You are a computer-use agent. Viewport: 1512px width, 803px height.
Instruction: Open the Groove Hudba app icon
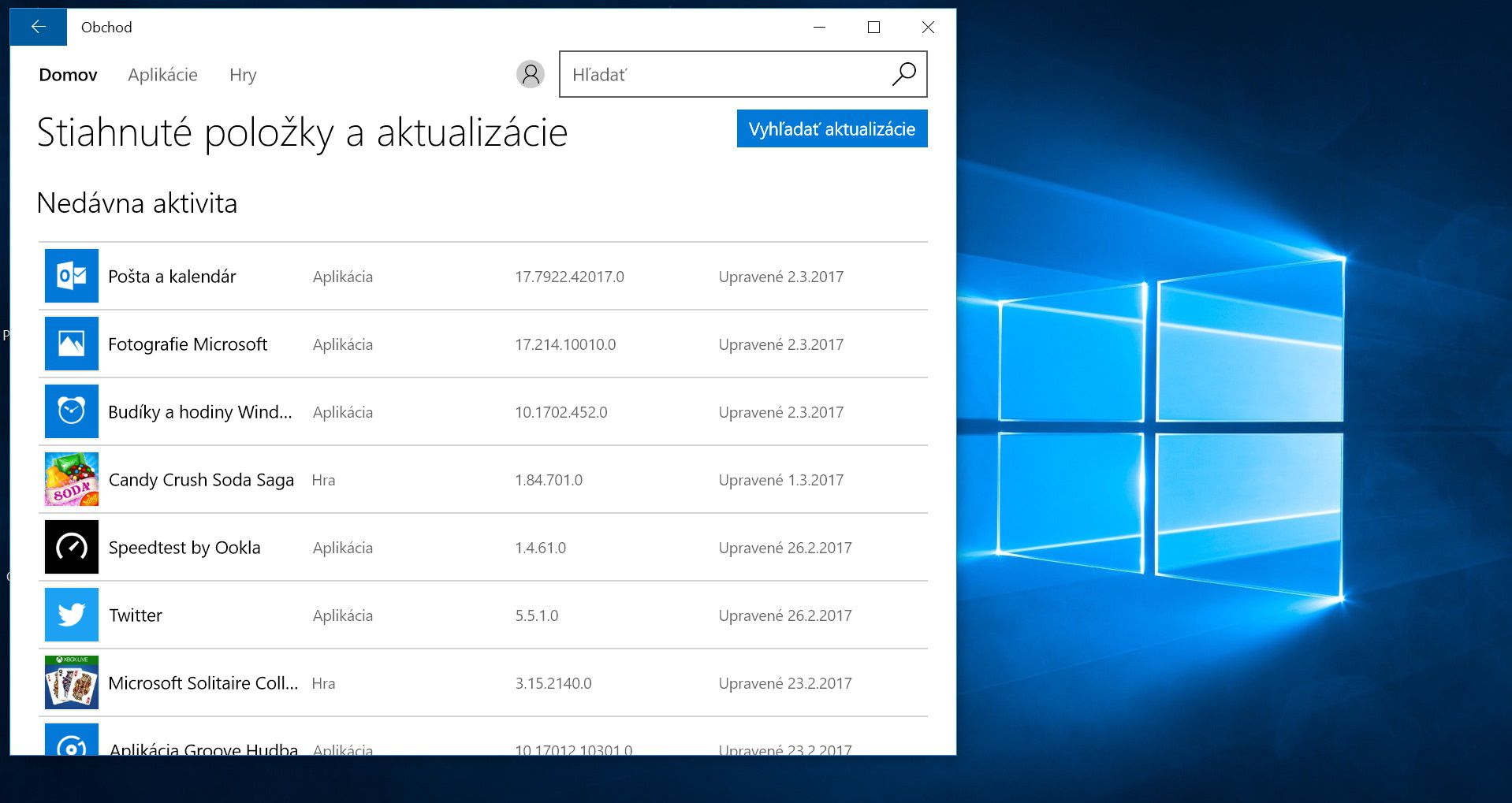click(x=72, y=739)
